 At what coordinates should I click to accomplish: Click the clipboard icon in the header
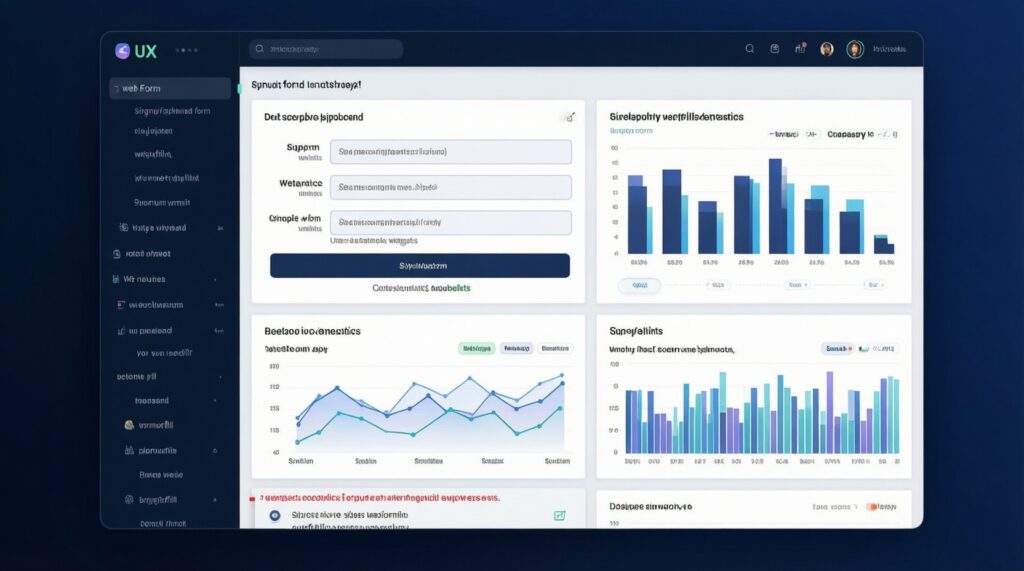coord(774,48)
